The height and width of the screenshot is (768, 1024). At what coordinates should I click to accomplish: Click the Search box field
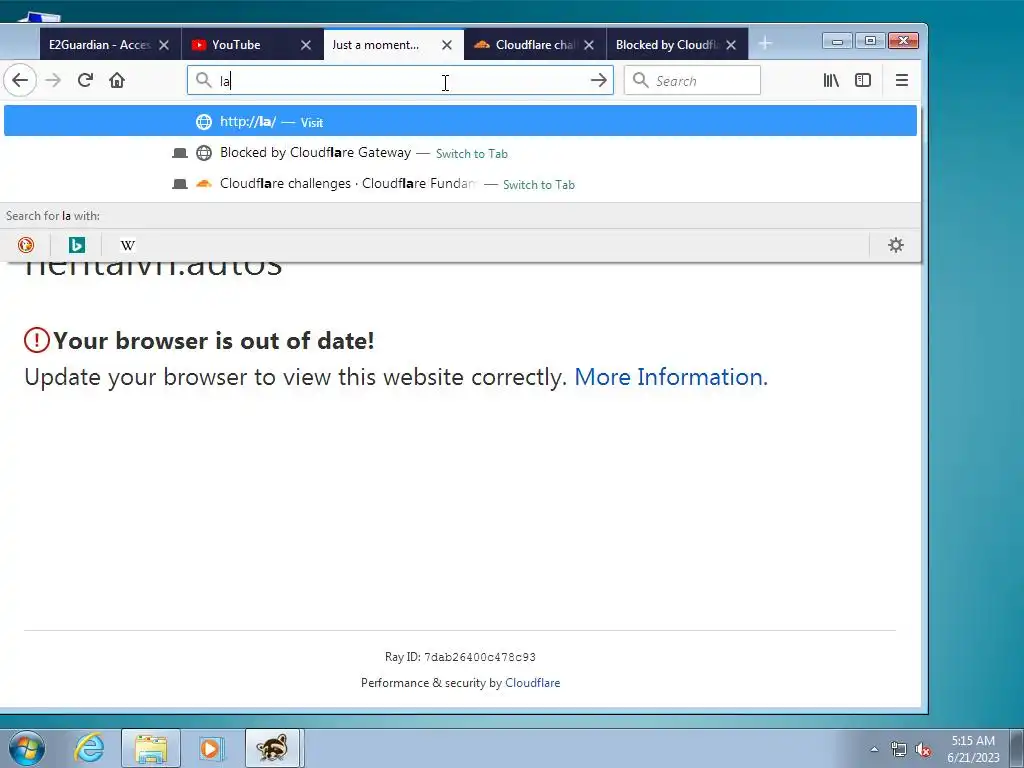692,80
